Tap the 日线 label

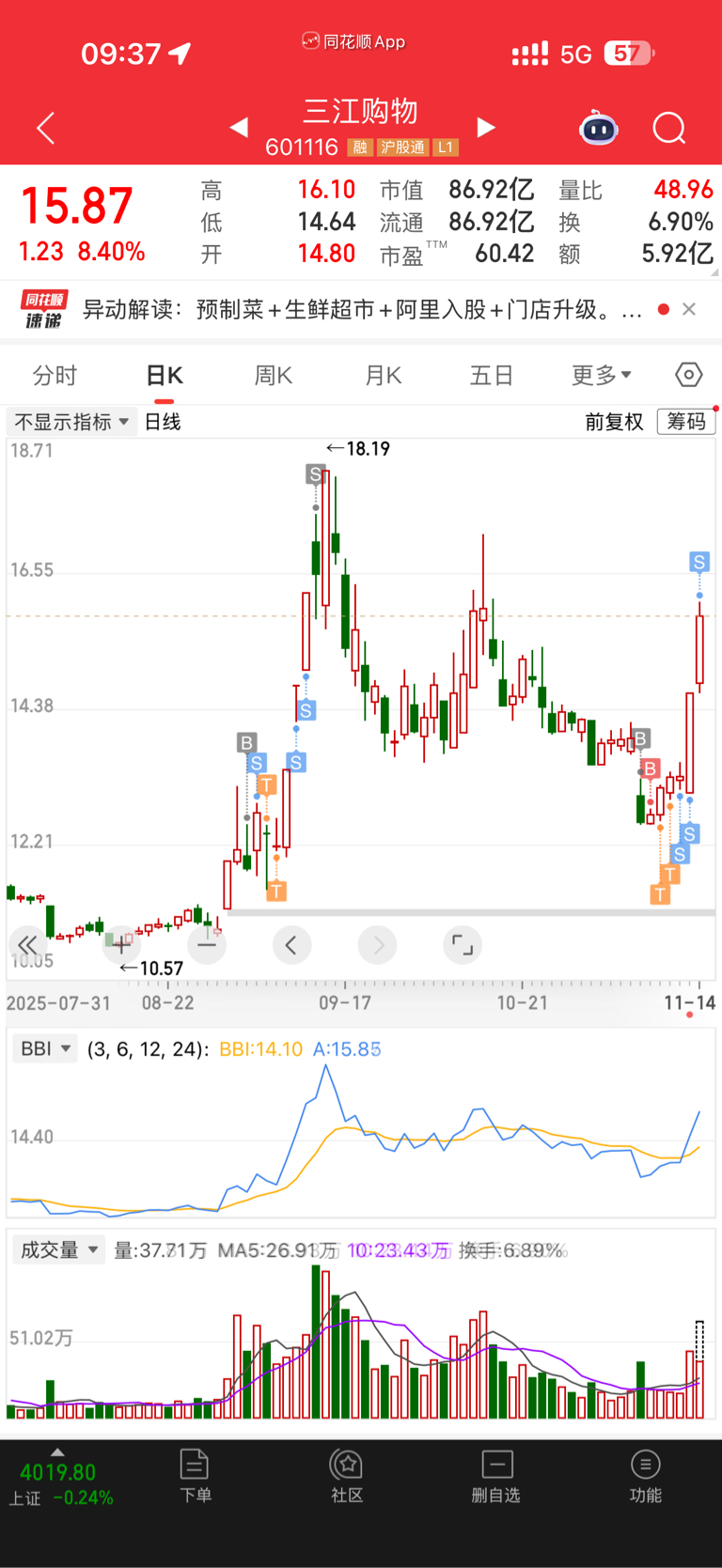[163, 422]
